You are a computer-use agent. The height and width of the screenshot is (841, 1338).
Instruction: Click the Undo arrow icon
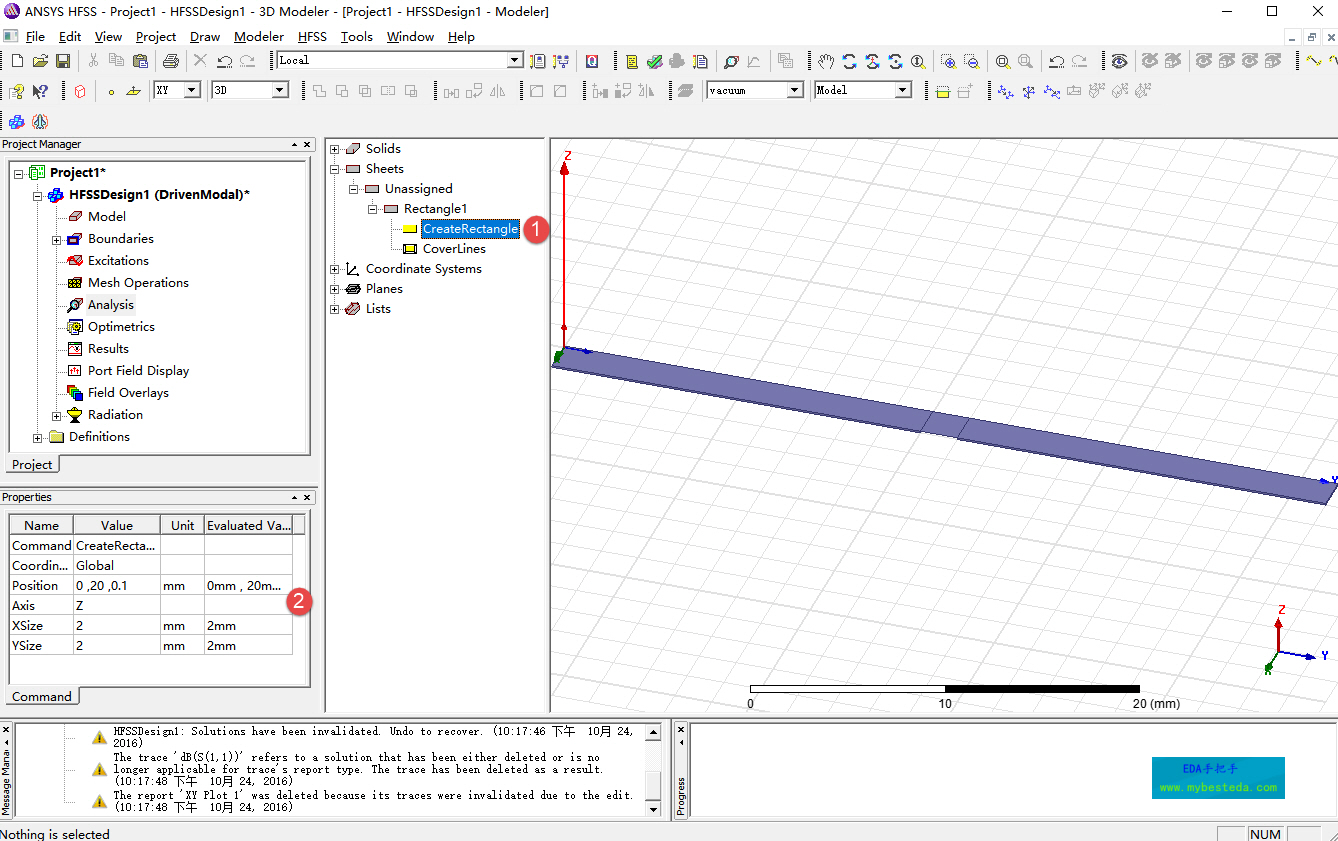coord(224,61)
